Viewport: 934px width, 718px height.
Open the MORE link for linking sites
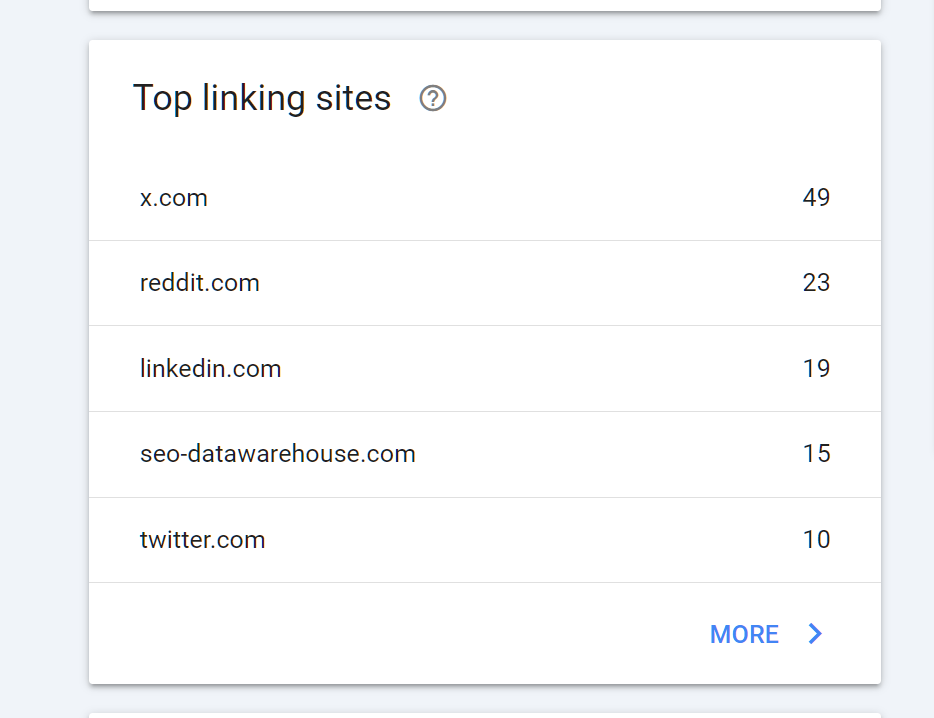click(744, 634)
